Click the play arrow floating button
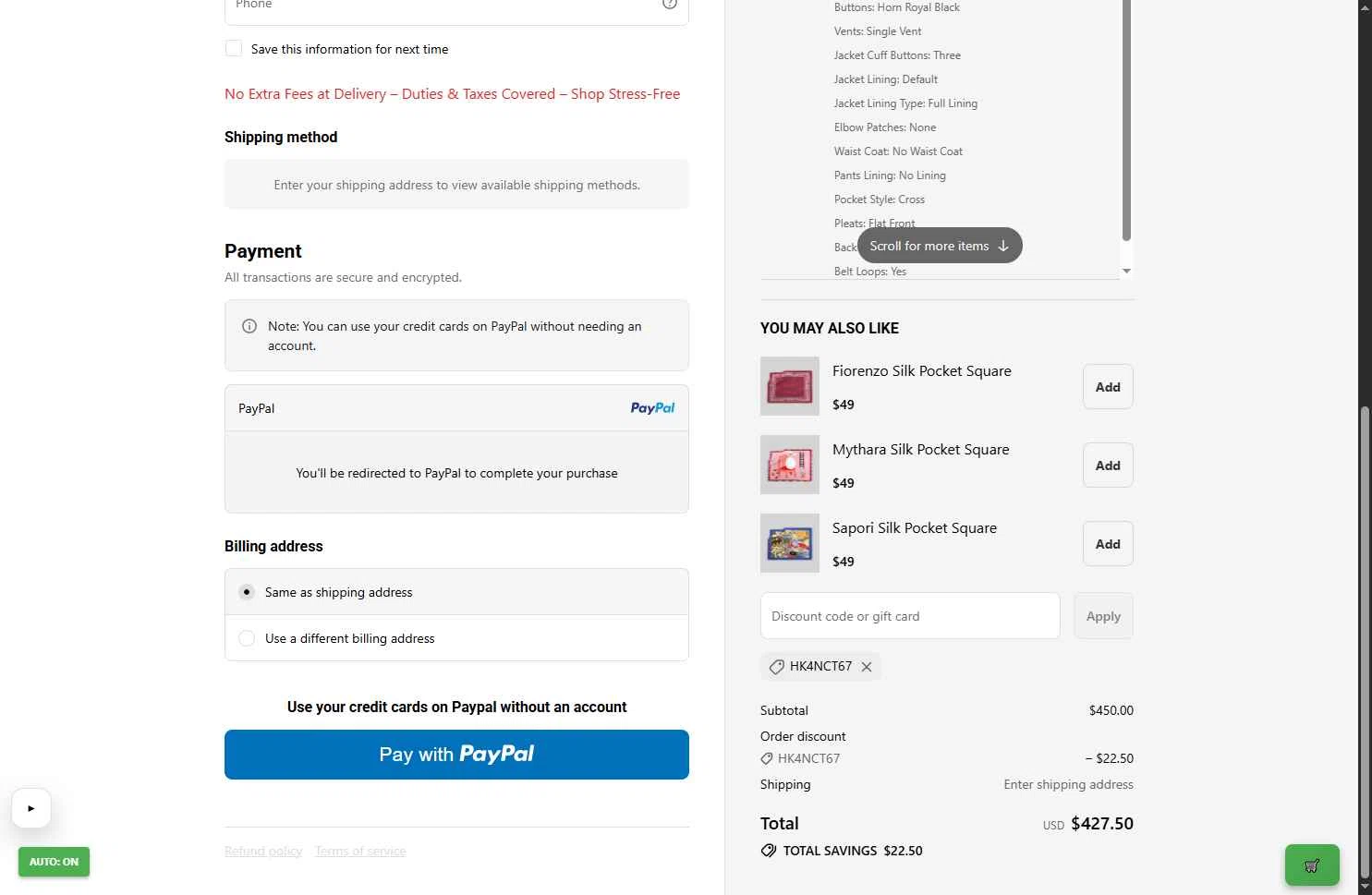 pos(31,808)
